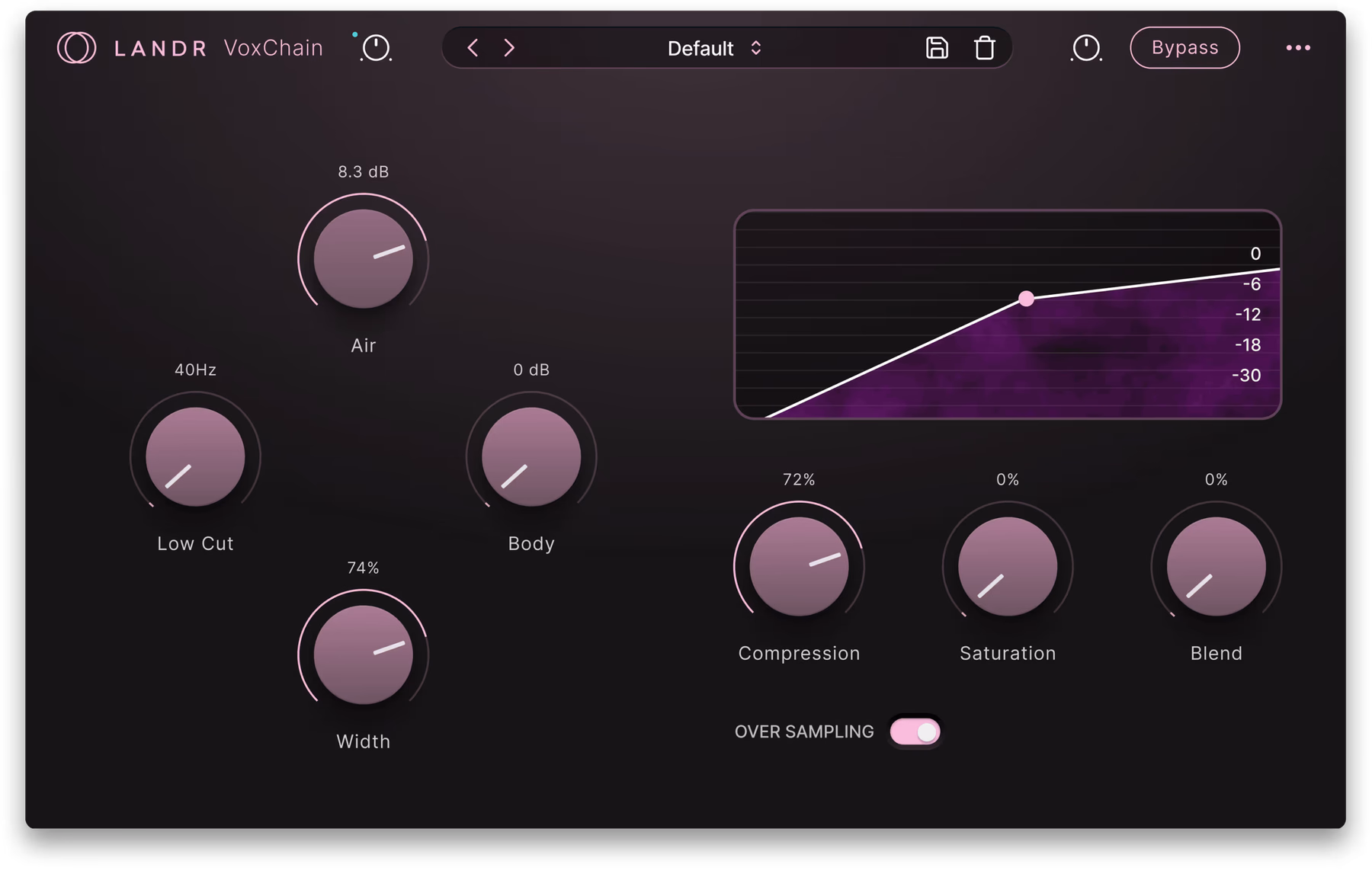This screenshot has height=877, width=1372.
Task: Toggle the Over Sampling switch
Action: [x=915, y=732]
